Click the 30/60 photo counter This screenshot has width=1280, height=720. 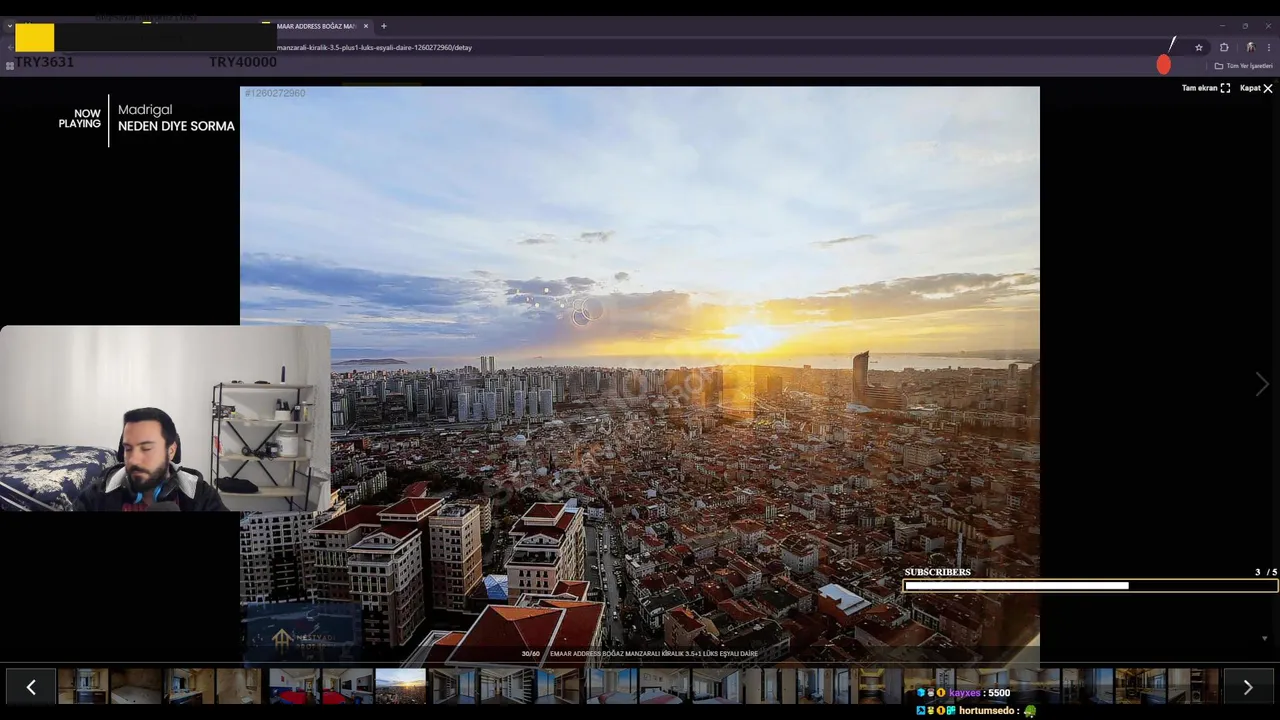[x=530, y=654]
